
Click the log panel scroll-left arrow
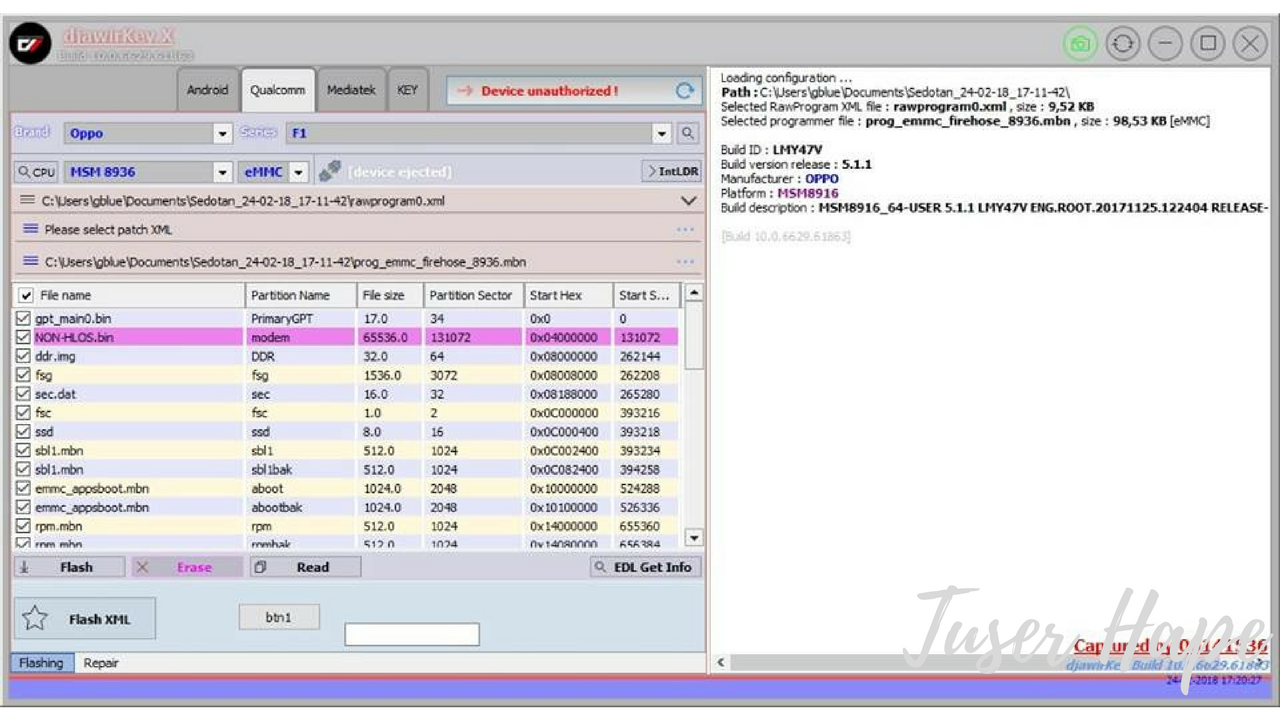[722, 663]
